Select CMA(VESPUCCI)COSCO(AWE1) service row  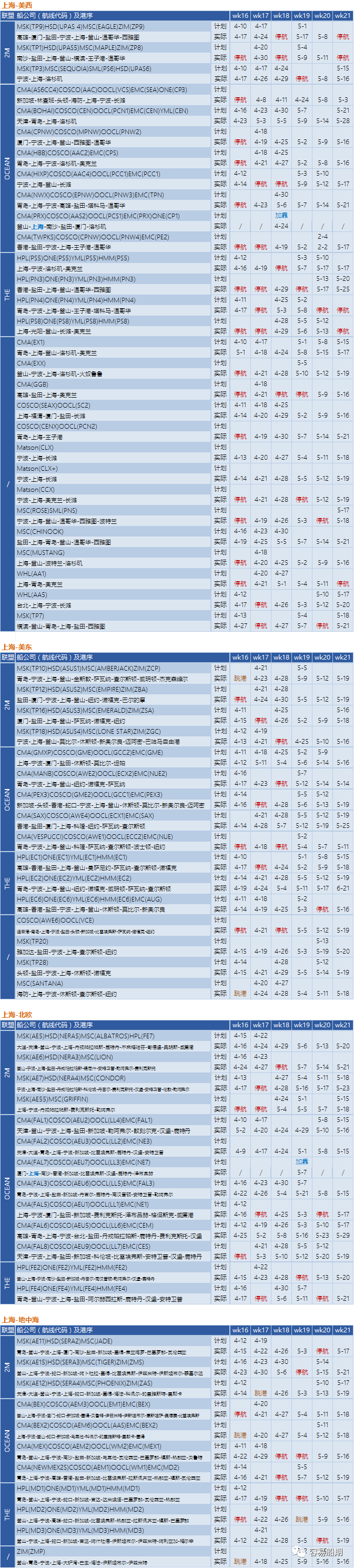pos(113,836)
